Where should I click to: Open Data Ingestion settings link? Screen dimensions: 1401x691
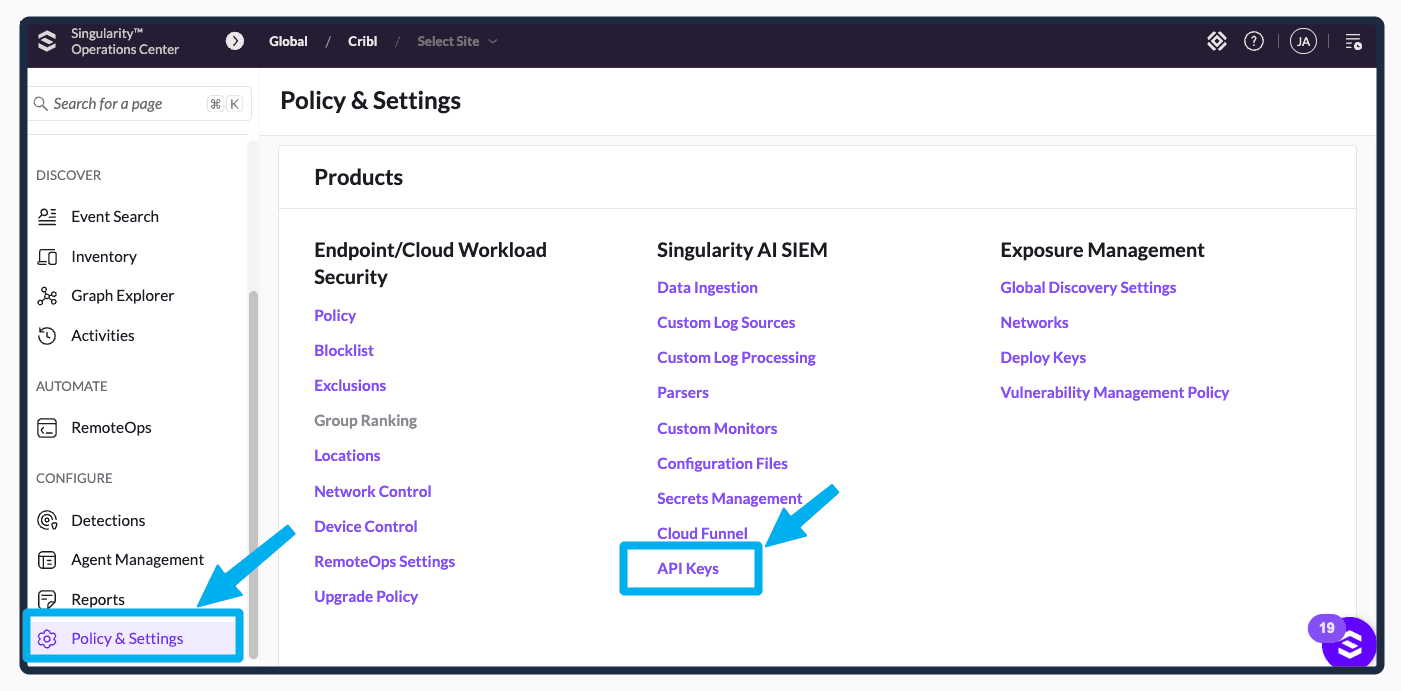pyautogui.click(x=707, y=287)
